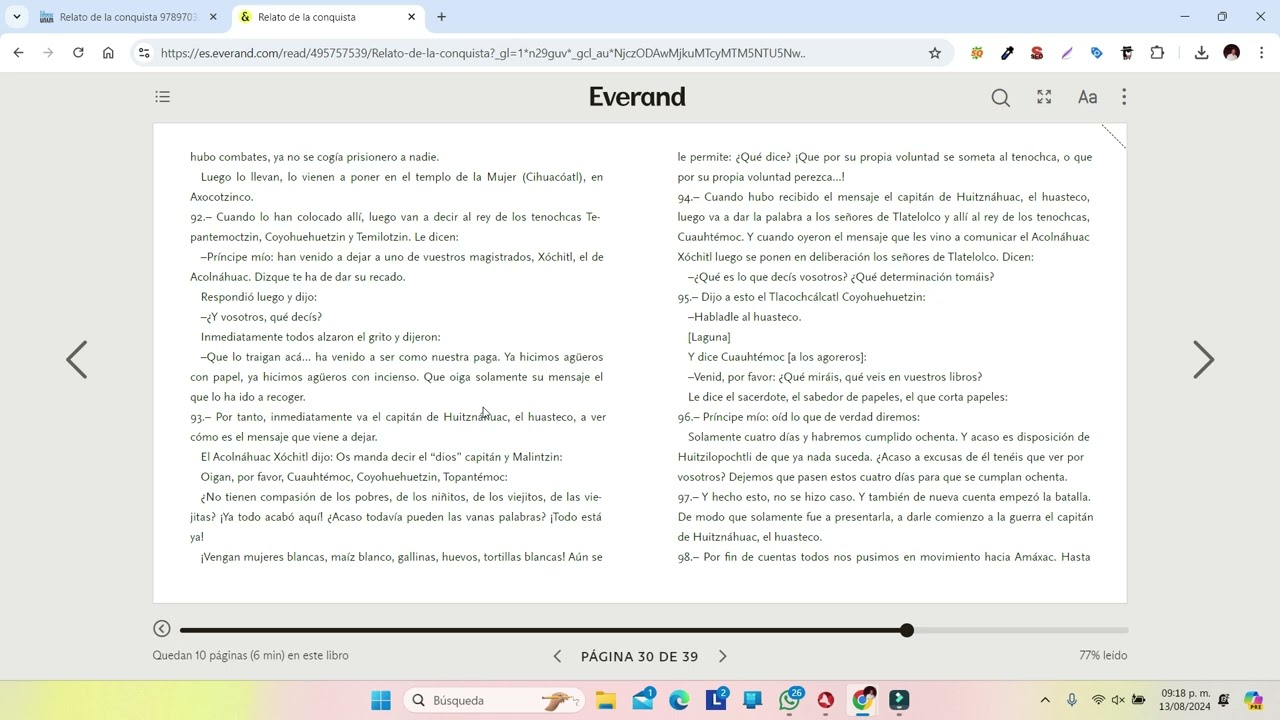Switch to the first Relato de la conquista tab
The image size is (1280, 720).
(129, 17)
